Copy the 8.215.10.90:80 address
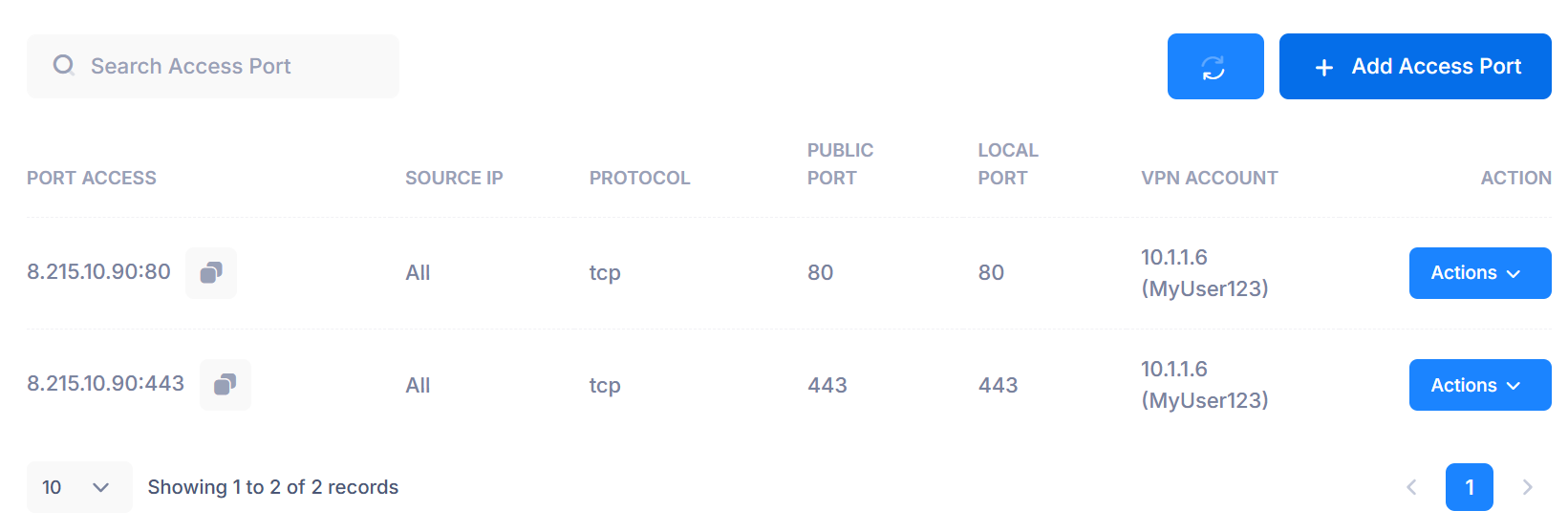 point(211,273)
